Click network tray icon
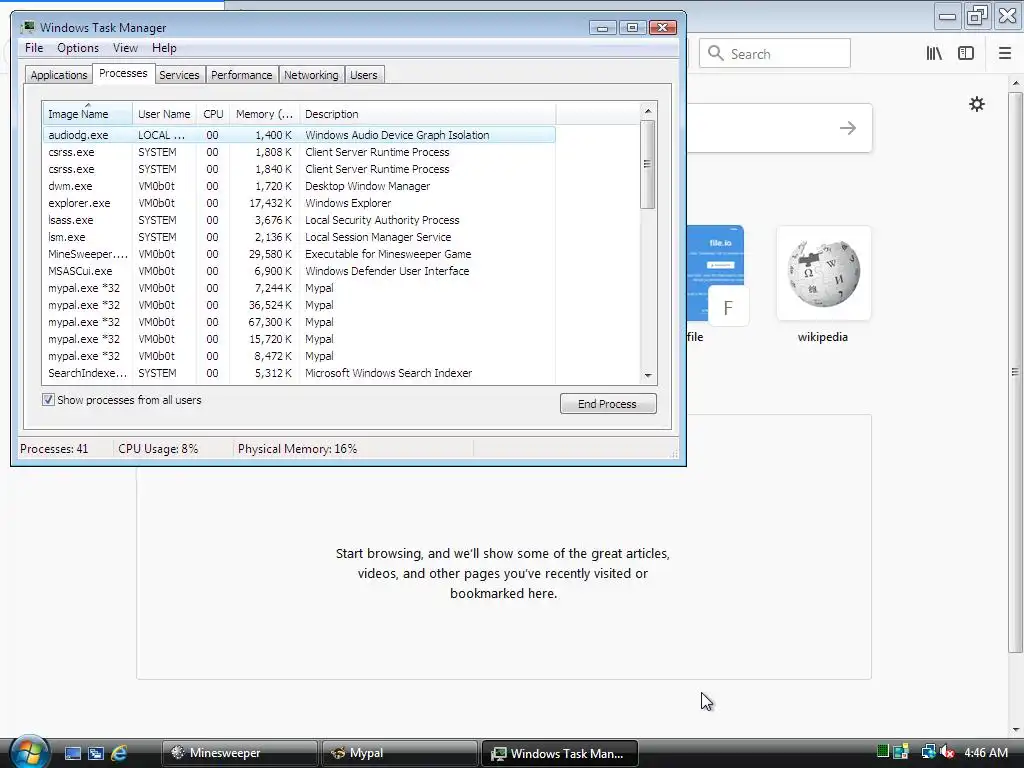 [x=928, y=752]
